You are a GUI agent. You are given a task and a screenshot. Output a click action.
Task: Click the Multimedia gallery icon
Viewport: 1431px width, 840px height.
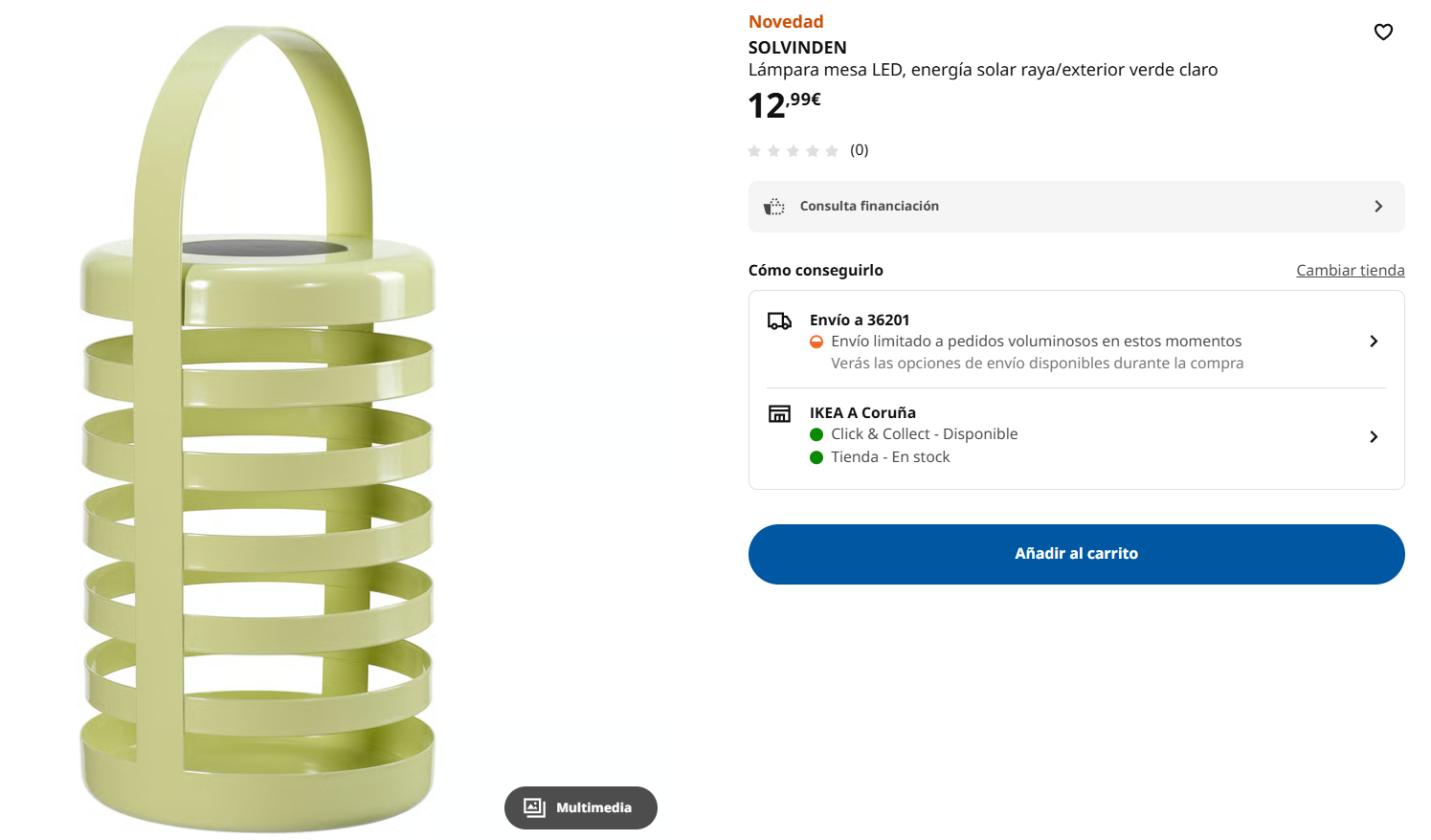534,808
